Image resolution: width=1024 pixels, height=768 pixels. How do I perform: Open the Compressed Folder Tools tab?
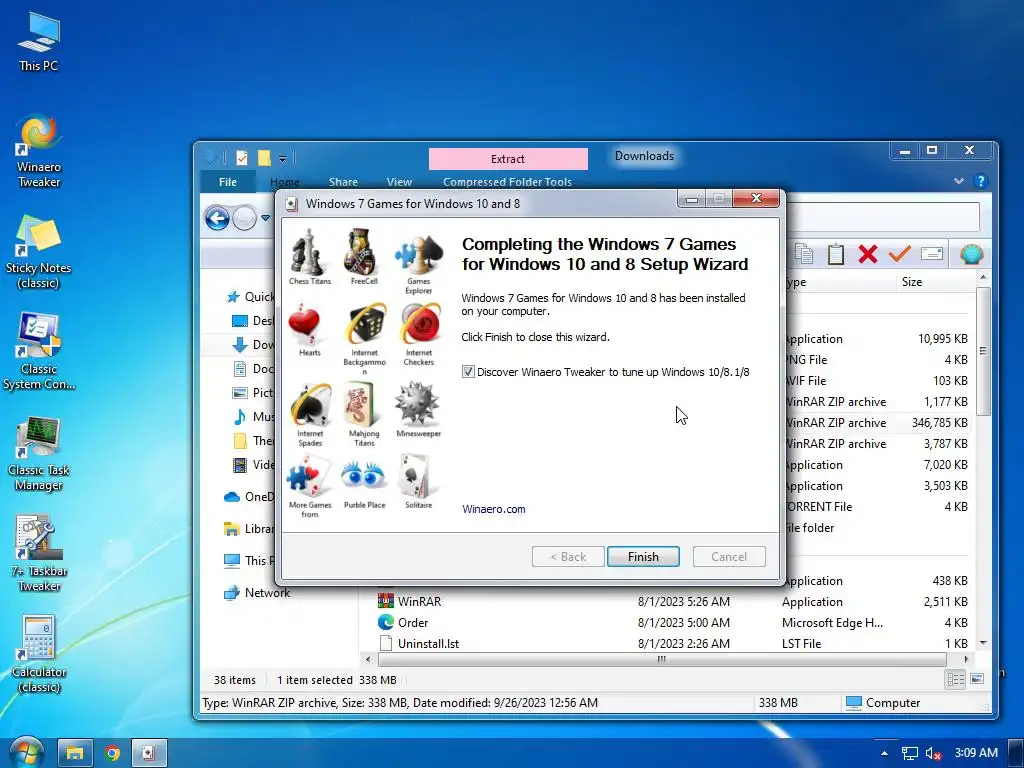tap(507, 182)
